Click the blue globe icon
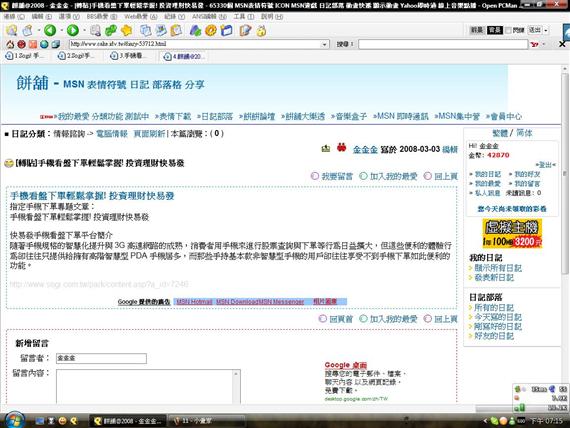Image resolution: width=570 pixels, height=428 pixels. pos(44,44)
